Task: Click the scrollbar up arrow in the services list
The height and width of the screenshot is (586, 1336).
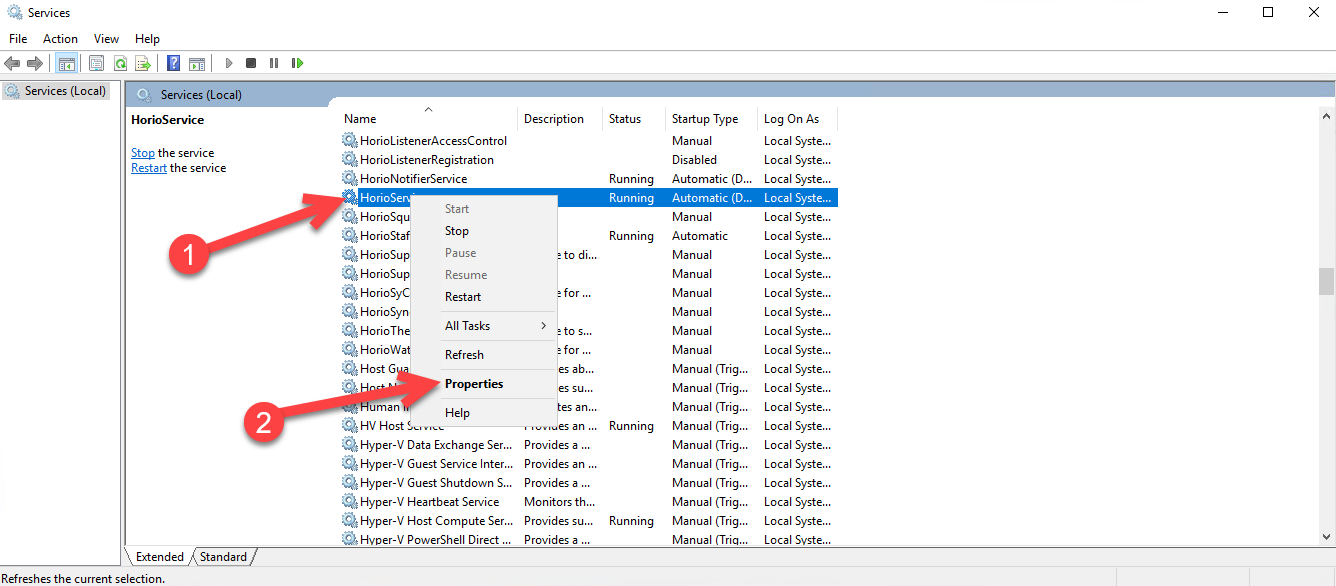Action: coord(1326,117)
